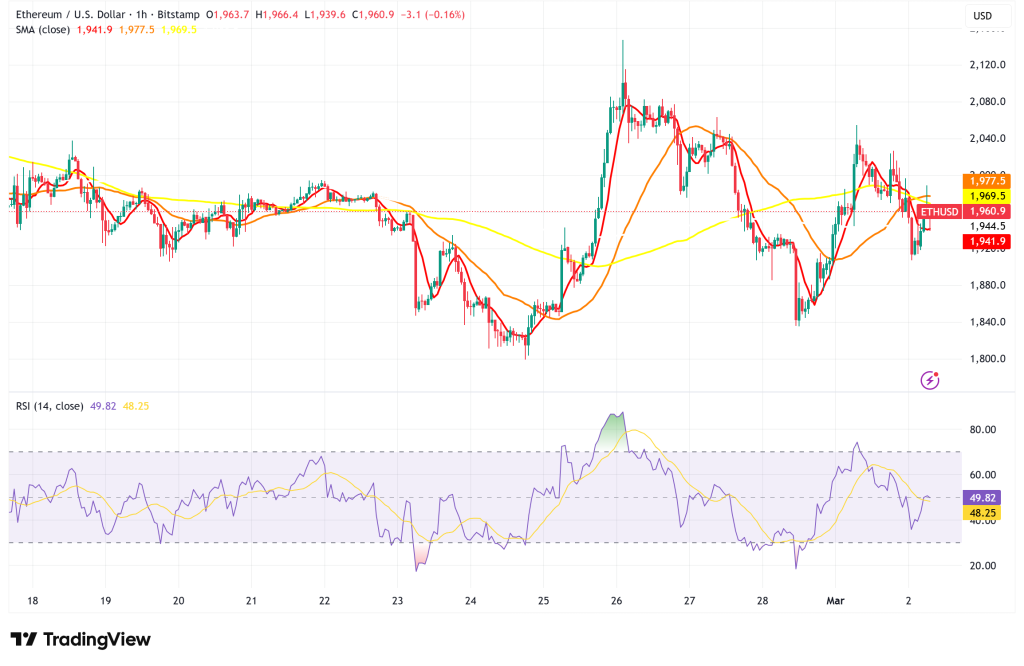Click the TradingView text link
This screenshot has width=1024, height=666.
point(95,637)
